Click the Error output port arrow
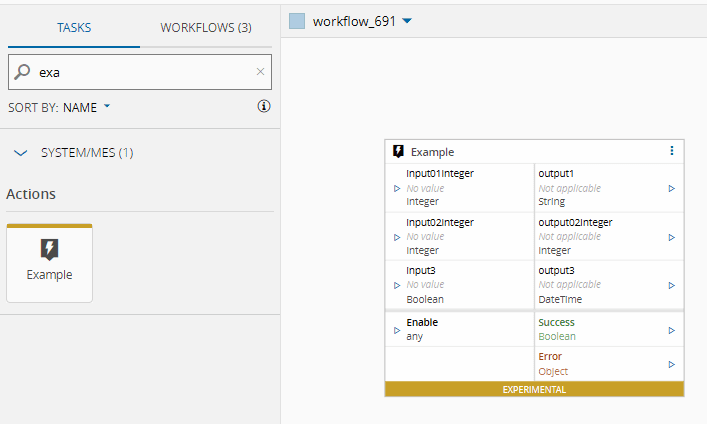This screenshot has width=707, height=424. coord(671,364)
